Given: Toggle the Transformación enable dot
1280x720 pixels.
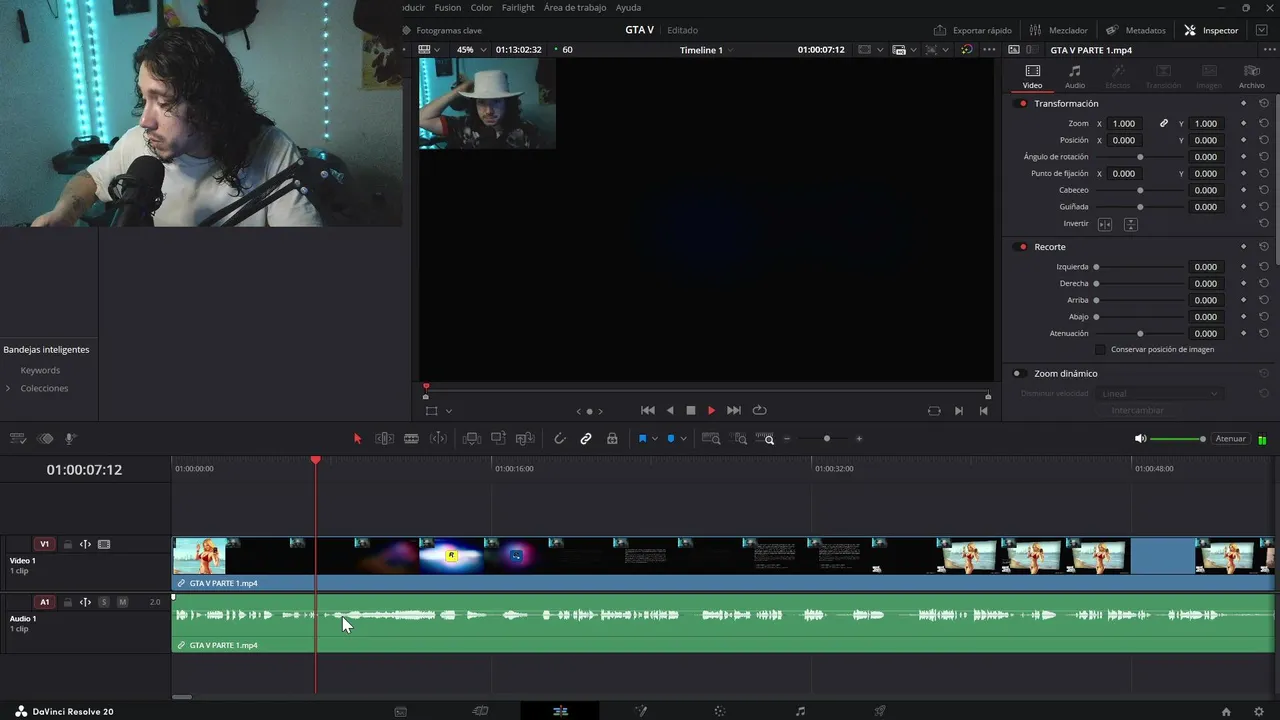Looking at the screenshot, I should click(1022, 104).
